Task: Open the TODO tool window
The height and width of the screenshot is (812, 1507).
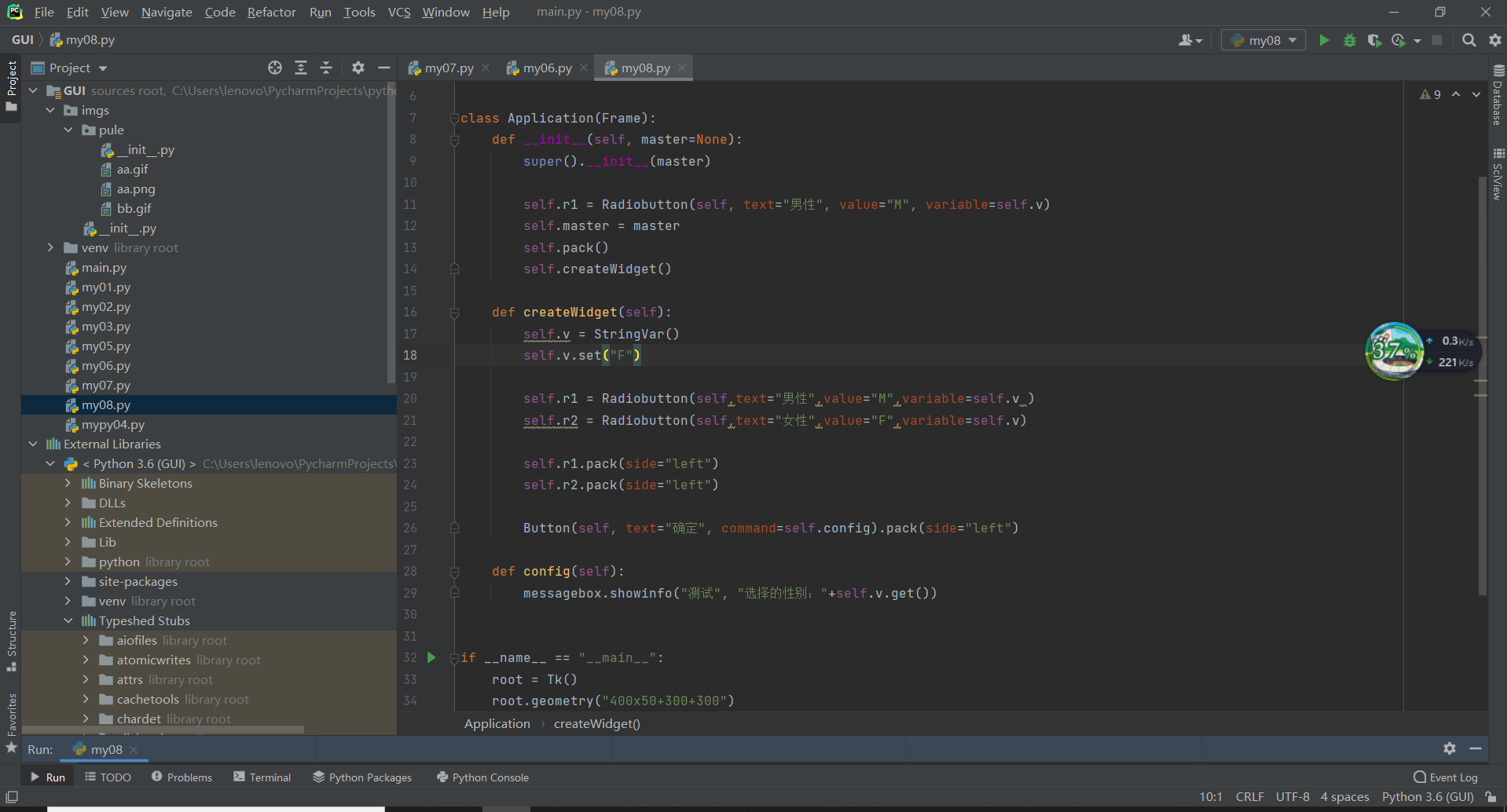Action: [108, 777]
